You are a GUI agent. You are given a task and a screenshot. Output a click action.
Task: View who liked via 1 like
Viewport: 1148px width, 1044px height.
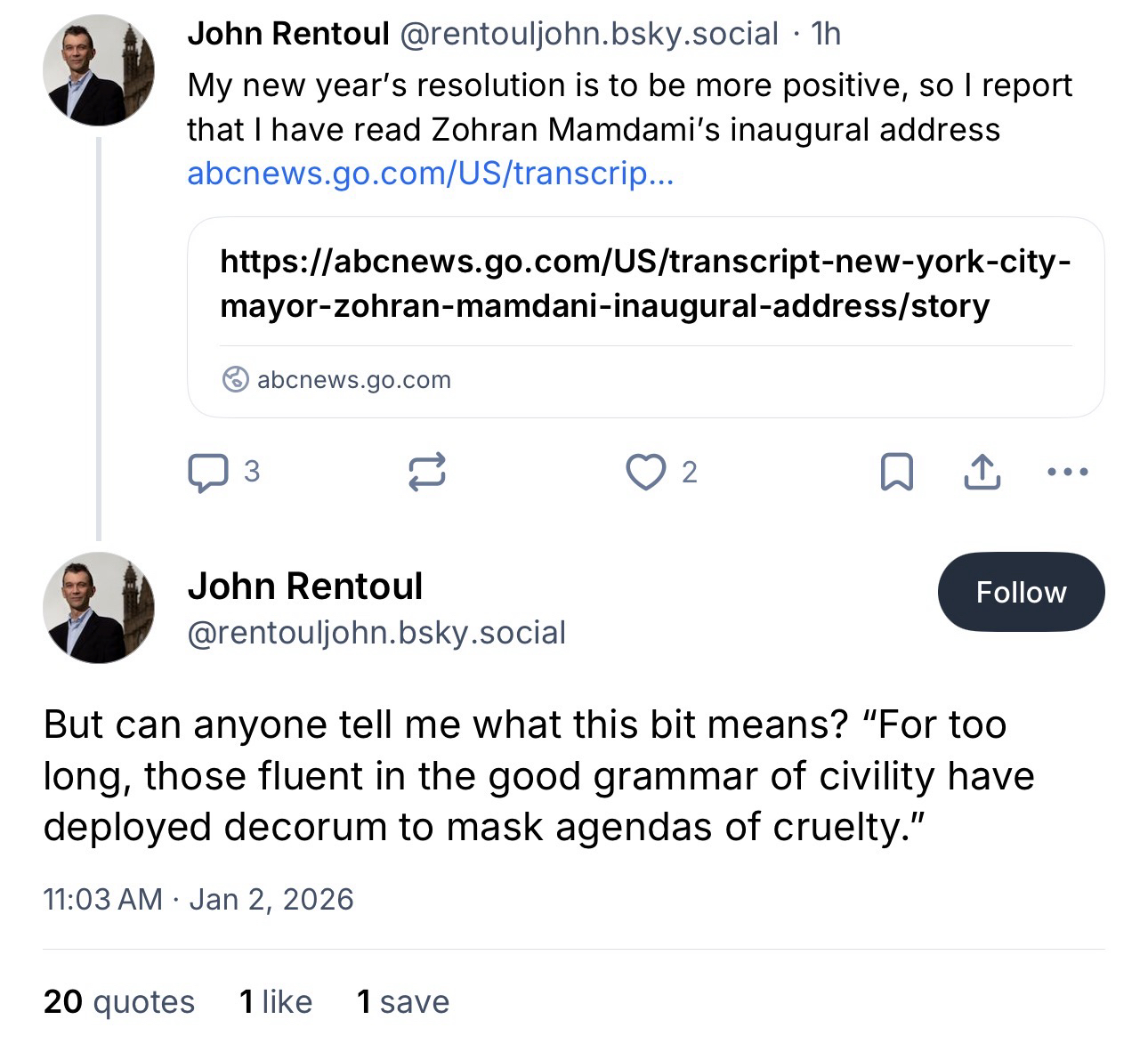(x=276, y=1001)
